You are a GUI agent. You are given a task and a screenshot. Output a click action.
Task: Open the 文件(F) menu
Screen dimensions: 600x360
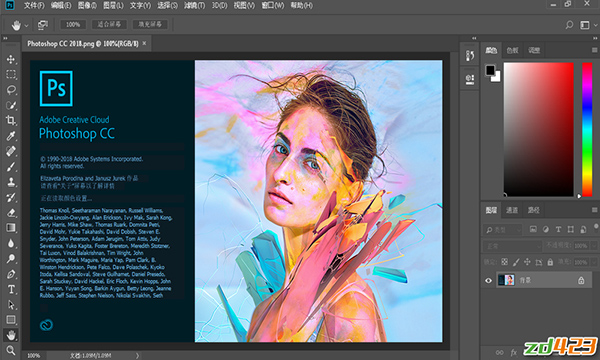click(34, 5)
